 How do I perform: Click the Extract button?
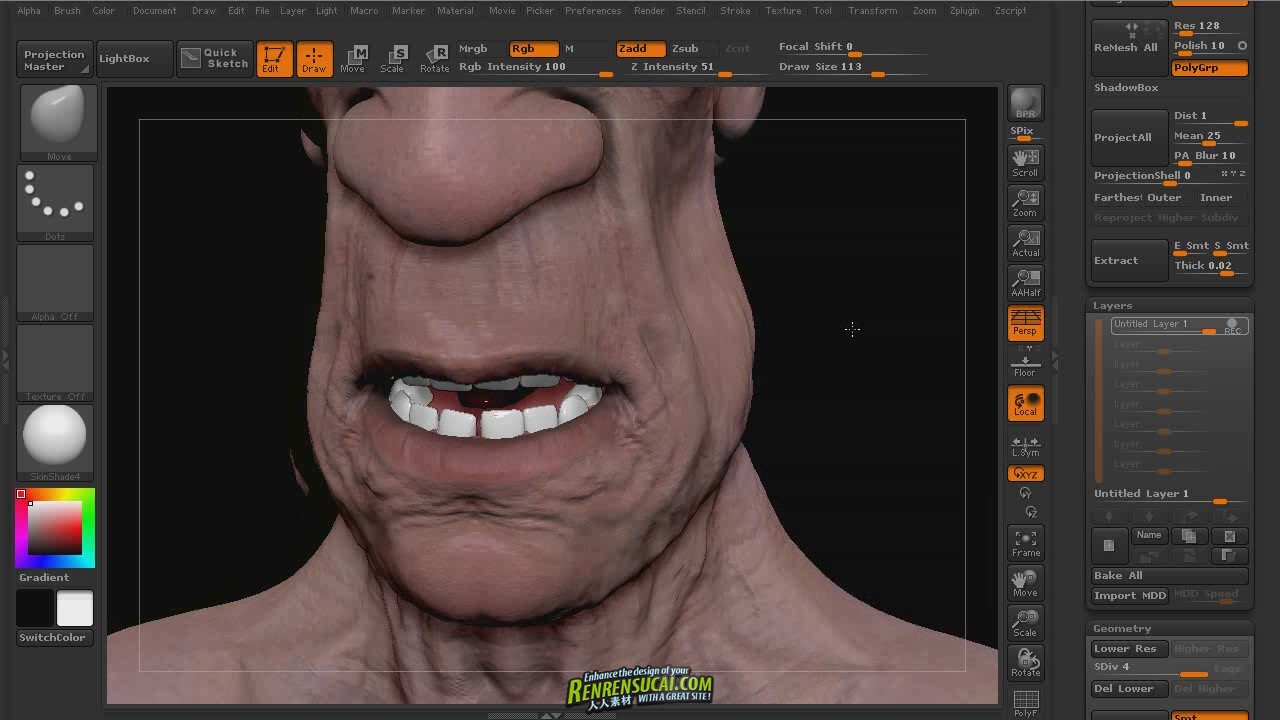[1130, 261]
